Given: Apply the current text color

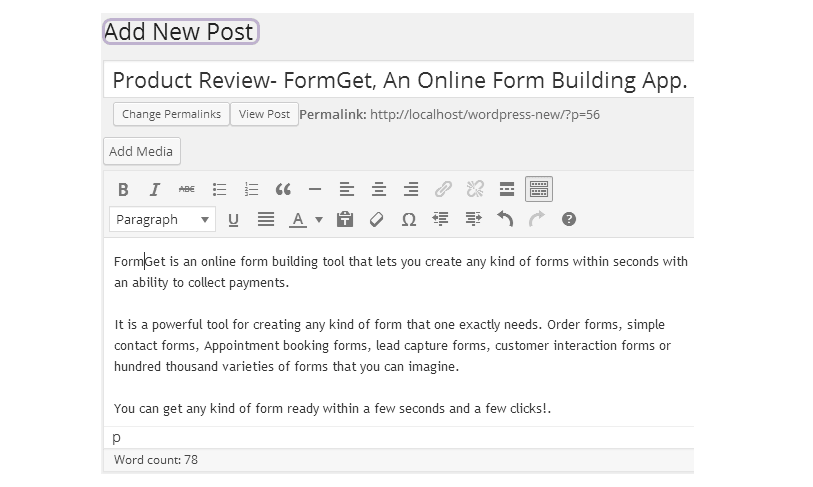Looking at the screenshot, I should (x=298, y=220).
